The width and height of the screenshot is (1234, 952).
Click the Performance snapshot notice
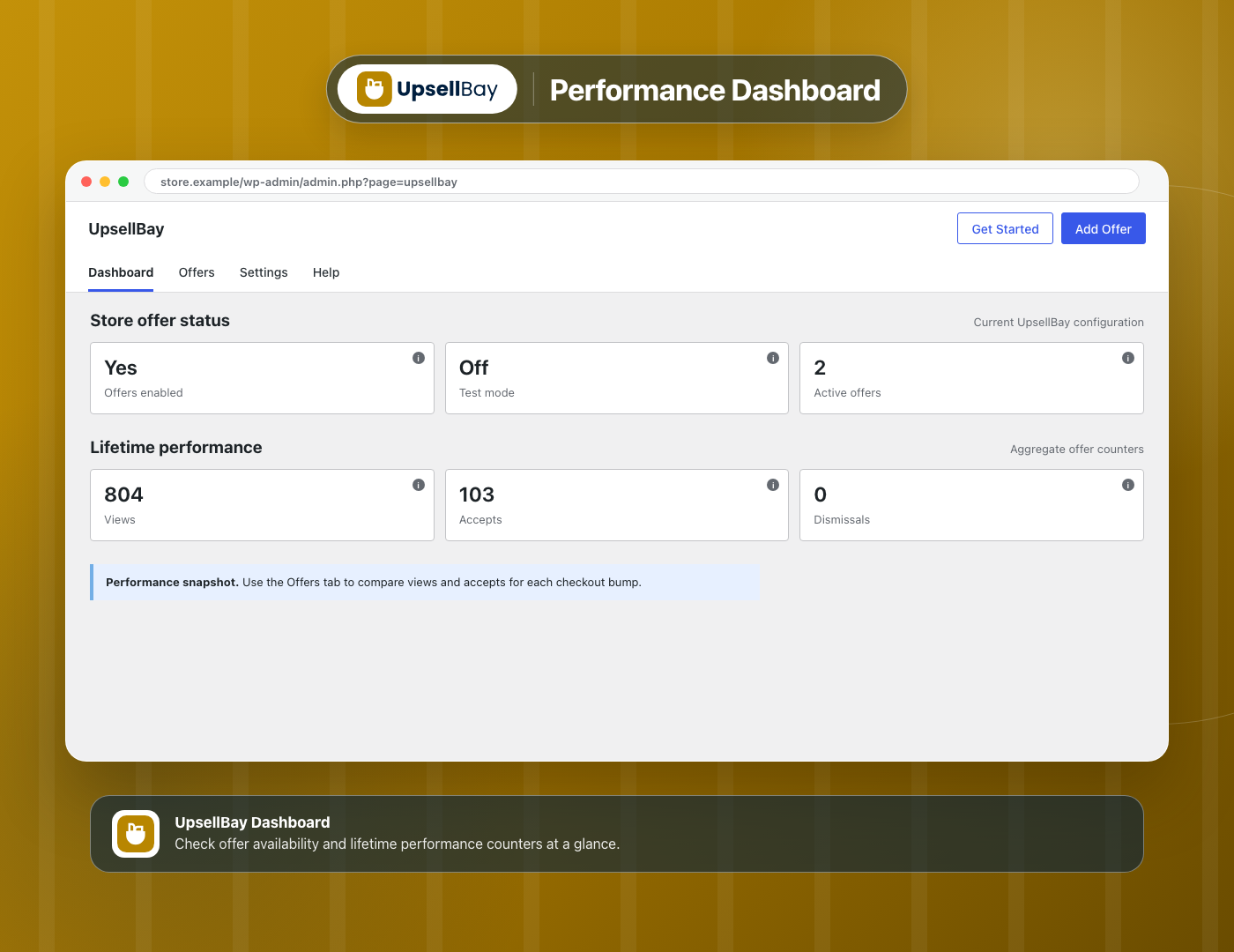pos(425,583)
